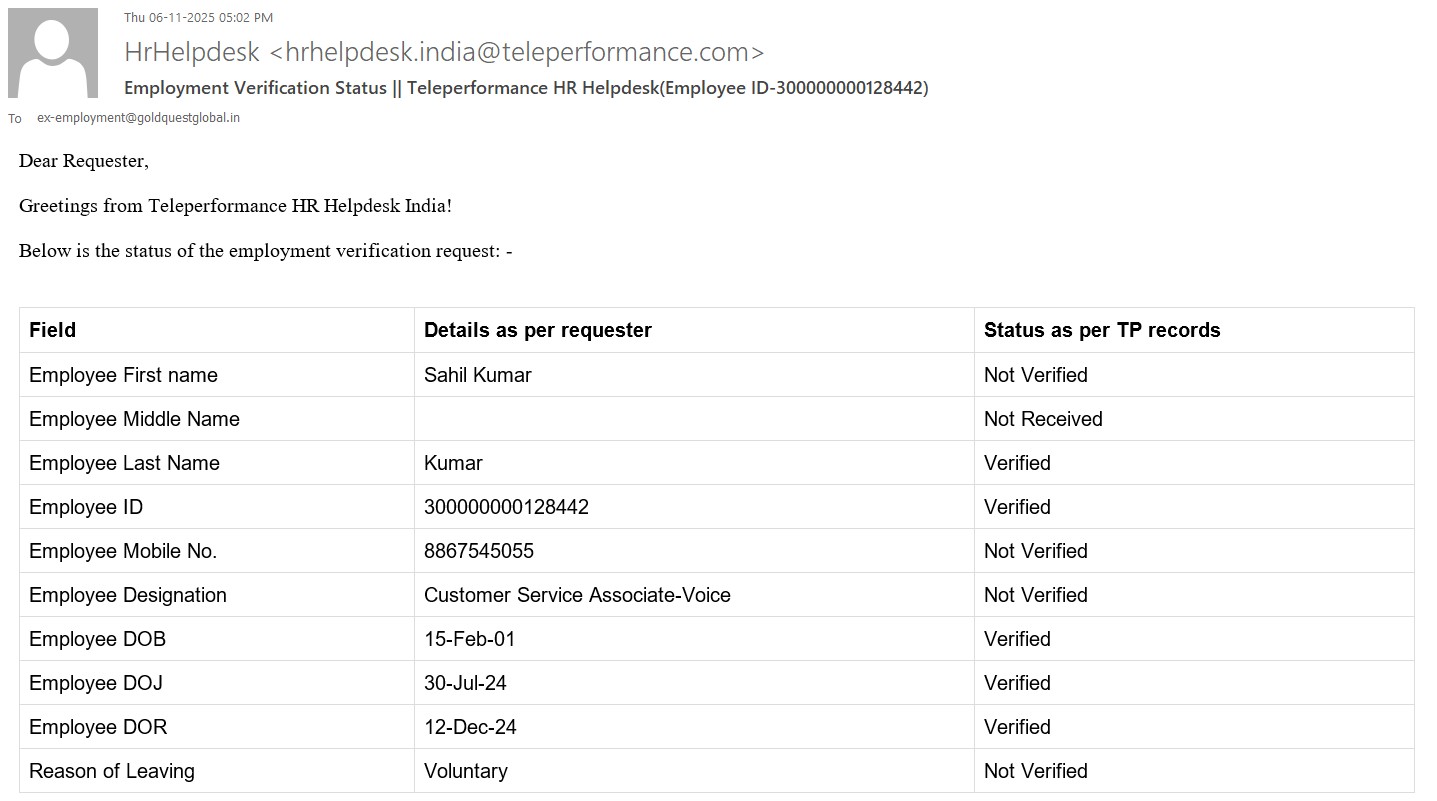This screenshot has height=801, width=1437.
Task: Click the DOR value 12-Dec-24
Action: (470, 727)
